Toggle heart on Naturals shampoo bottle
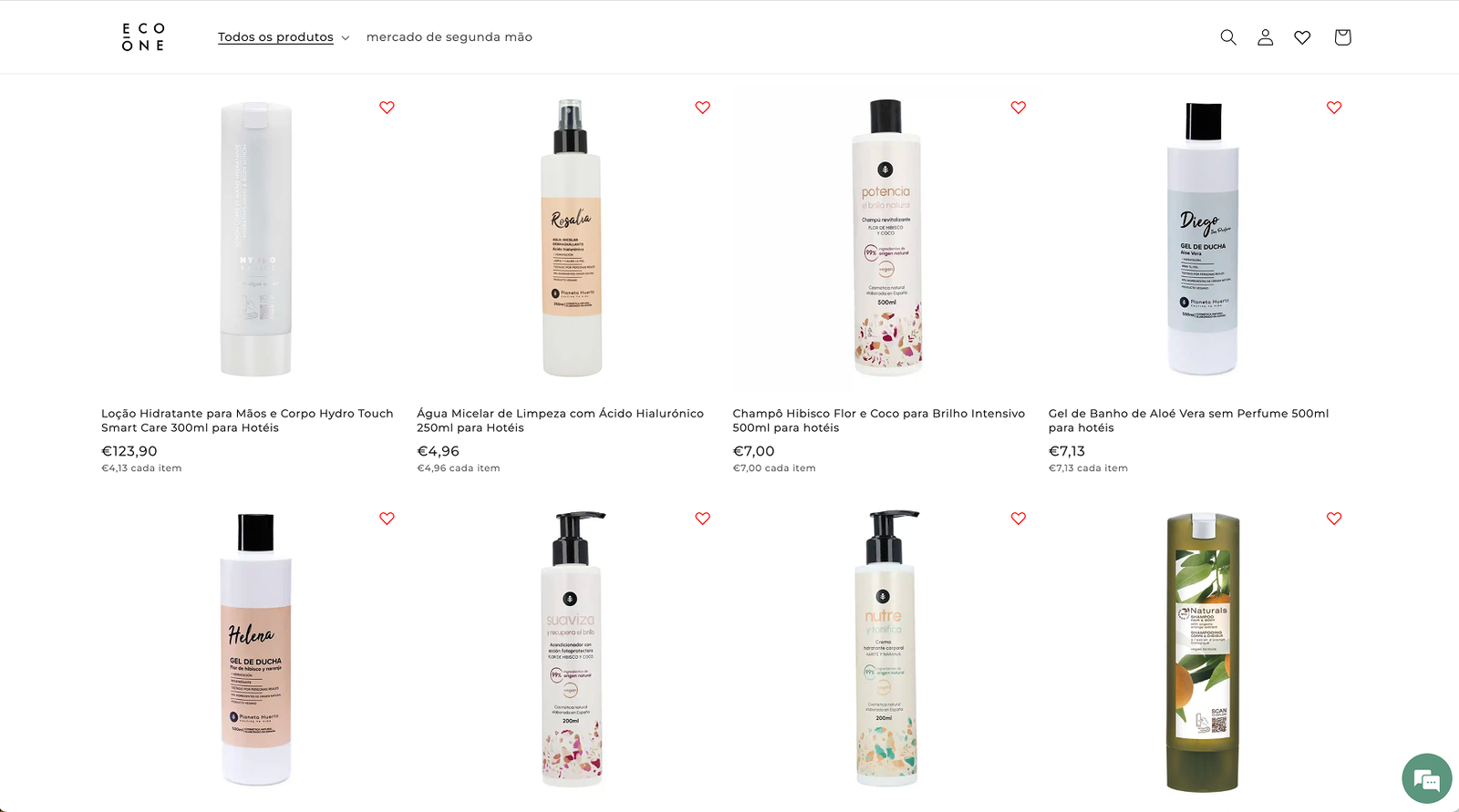1459x812 pixels. click(x=1334, y=519)
